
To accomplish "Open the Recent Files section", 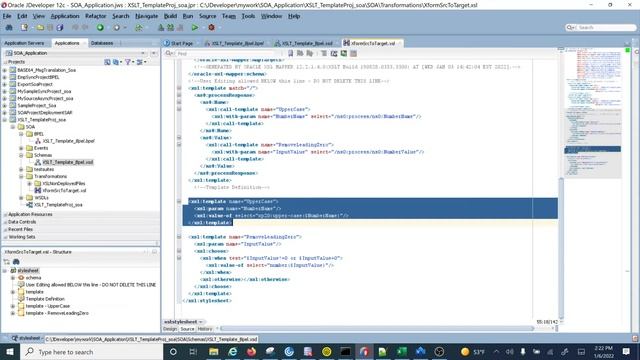I will coord(20,229).
